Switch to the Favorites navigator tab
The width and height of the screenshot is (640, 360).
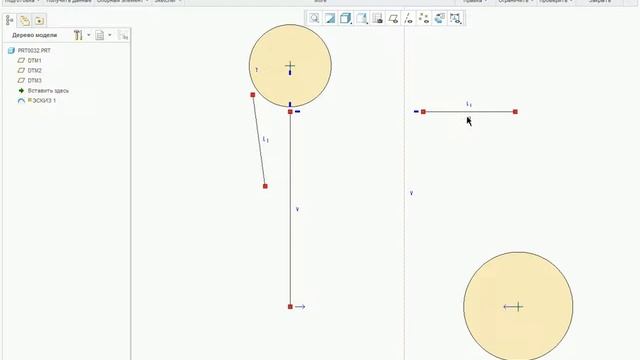tap(39, 20)
